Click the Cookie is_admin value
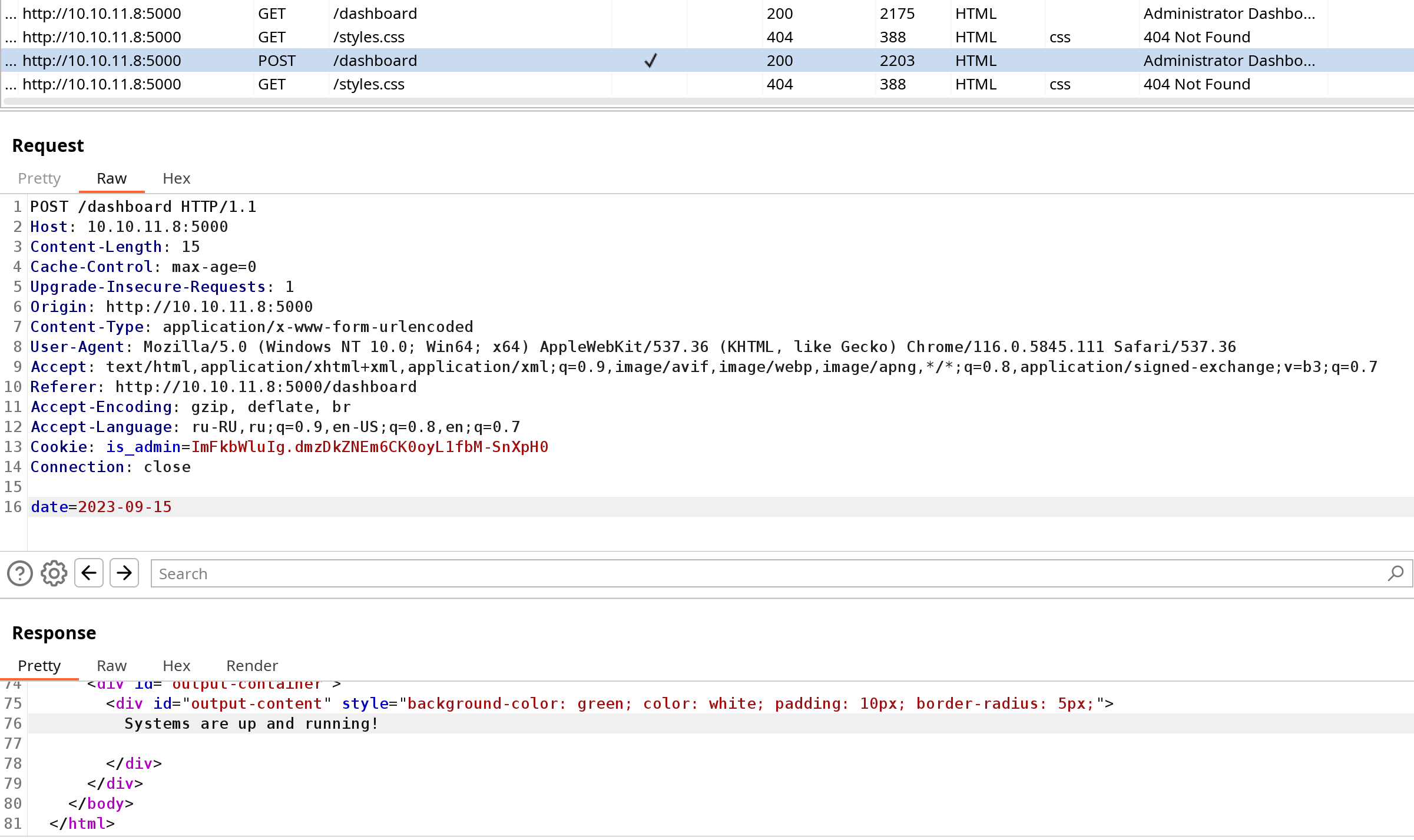Screen dimensions: 1414x840 [370, 447]
